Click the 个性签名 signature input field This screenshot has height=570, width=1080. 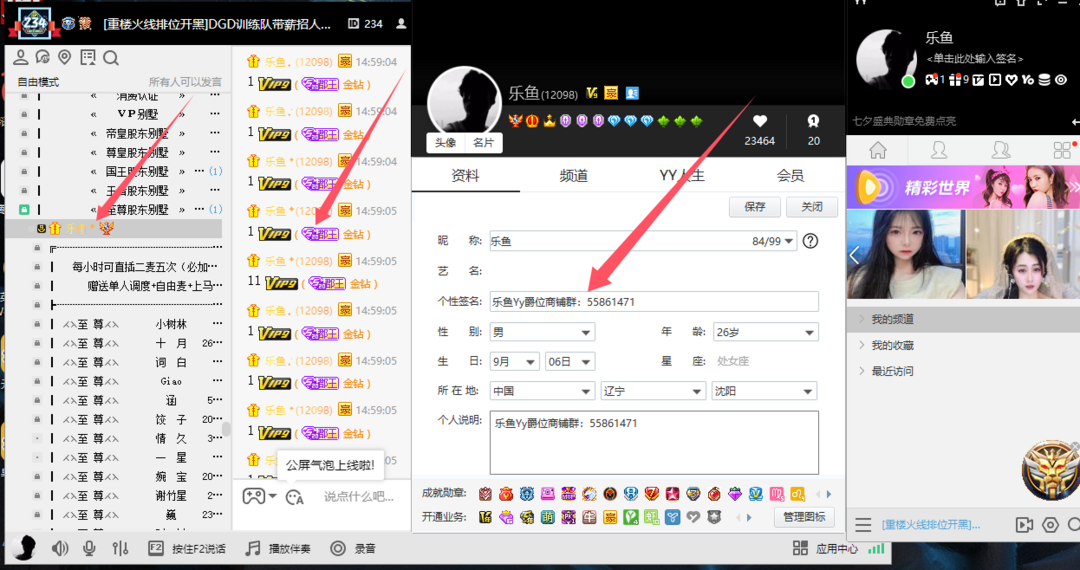(653, 302)
